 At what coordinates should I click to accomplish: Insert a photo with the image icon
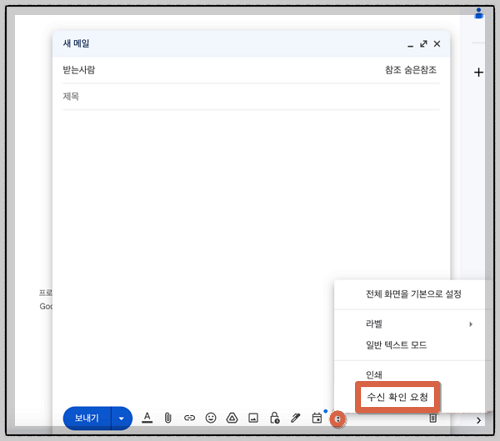click(x=253, y=418)
